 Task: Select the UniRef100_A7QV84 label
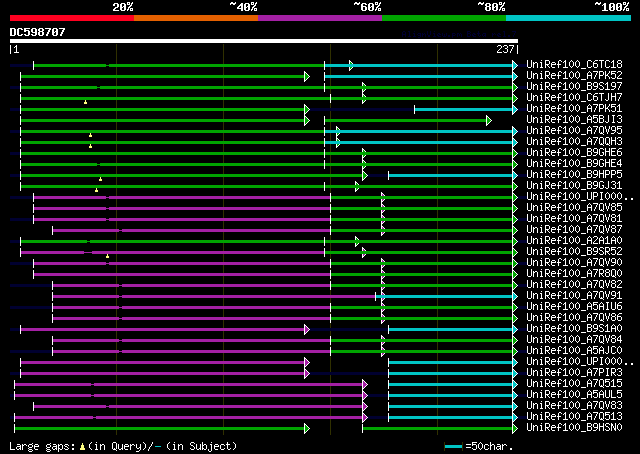tap(574, 340)
